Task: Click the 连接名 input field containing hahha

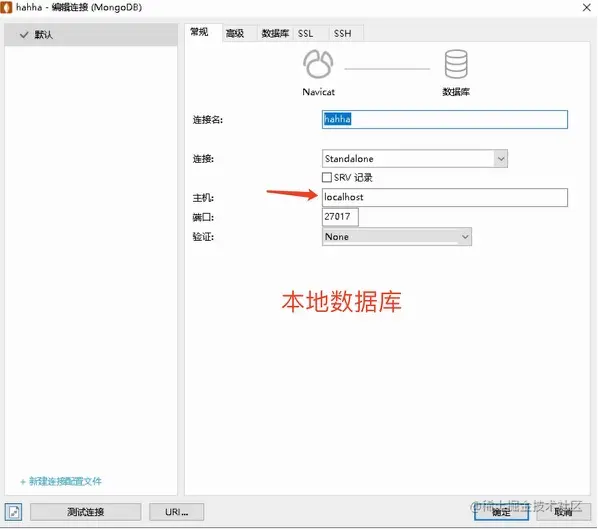Action: 445,119
